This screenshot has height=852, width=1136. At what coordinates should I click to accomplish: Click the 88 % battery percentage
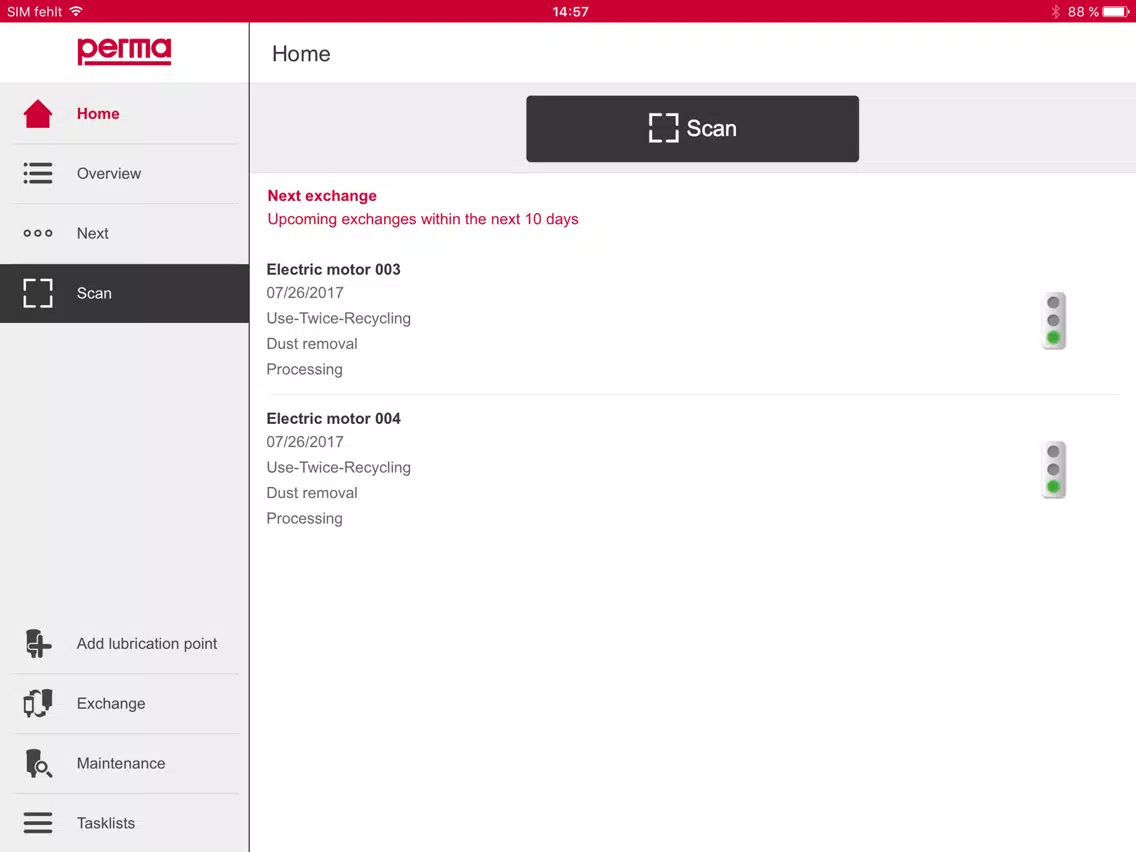pyautogui.click(x=1083, y=12)
